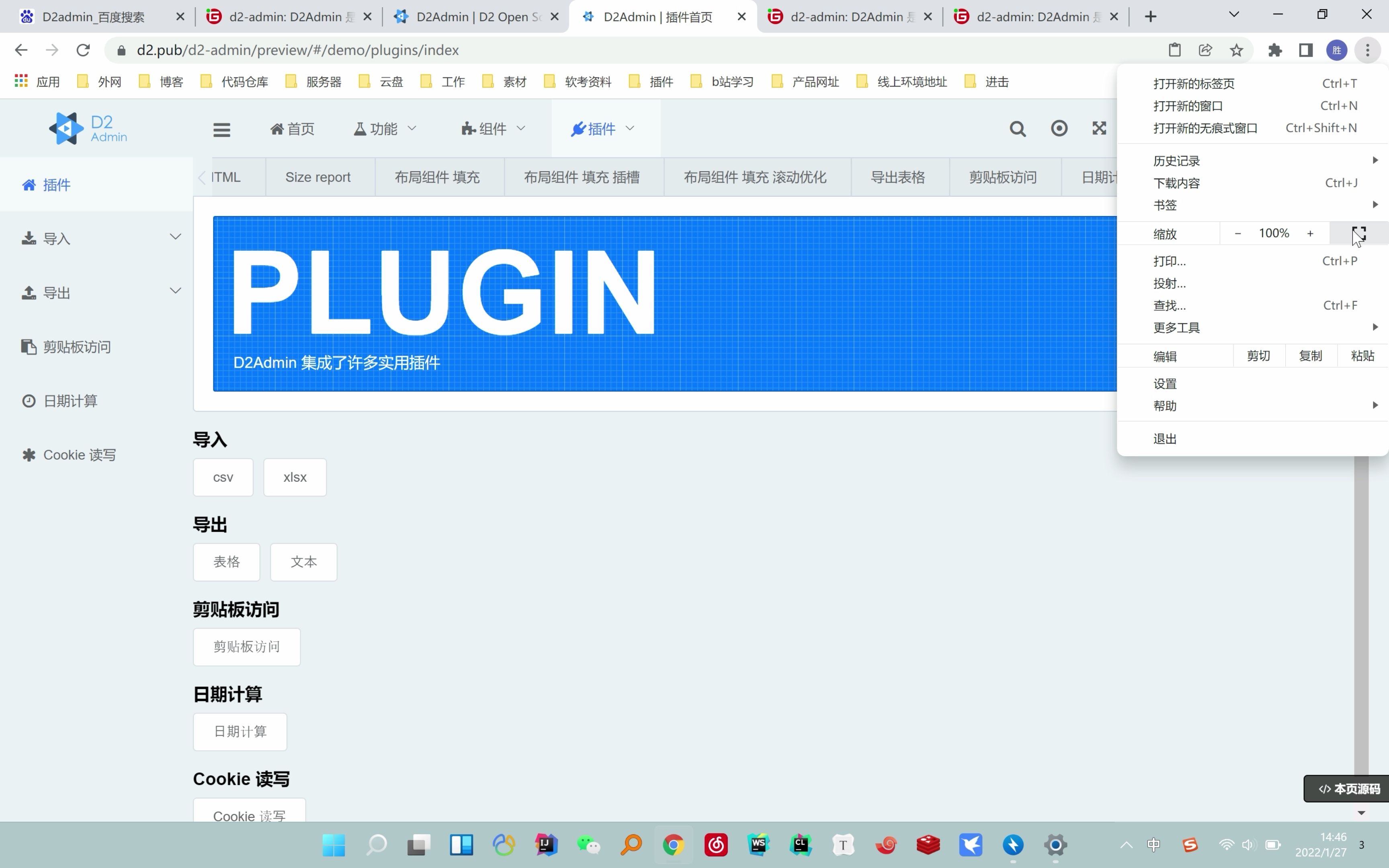Expand 书签 submenu in Chrome menu

1252,205
